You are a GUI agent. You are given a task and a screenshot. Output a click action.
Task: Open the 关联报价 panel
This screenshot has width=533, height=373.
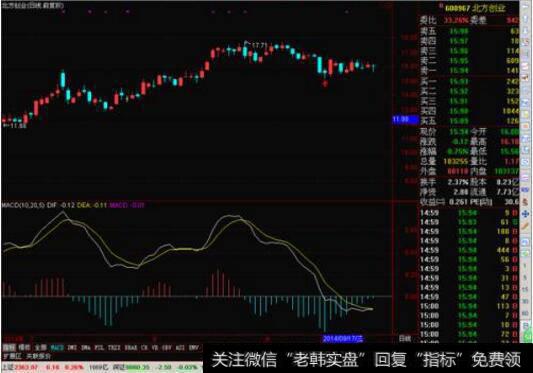tap(38, 356)
